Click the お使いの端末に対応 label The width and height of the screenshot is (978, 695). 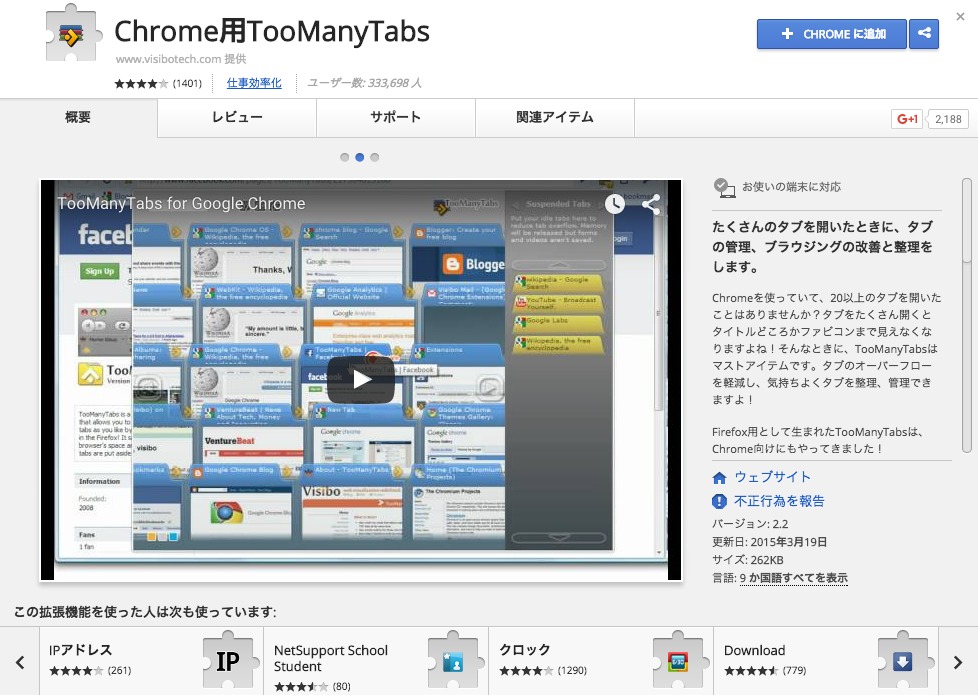coord(792,187)
